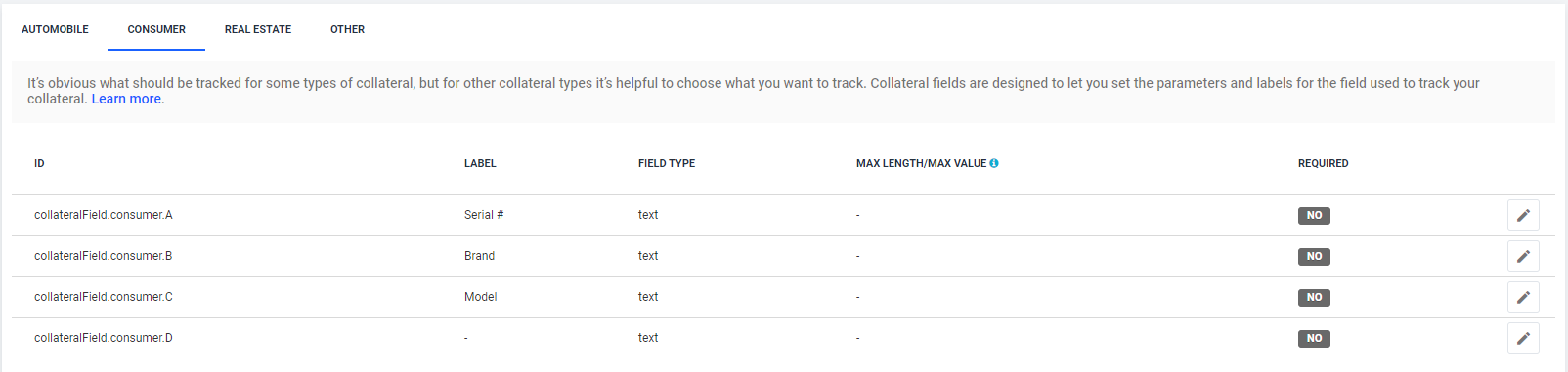
Task: Click the NO required badge for Model
Action: coord(1314,297)
